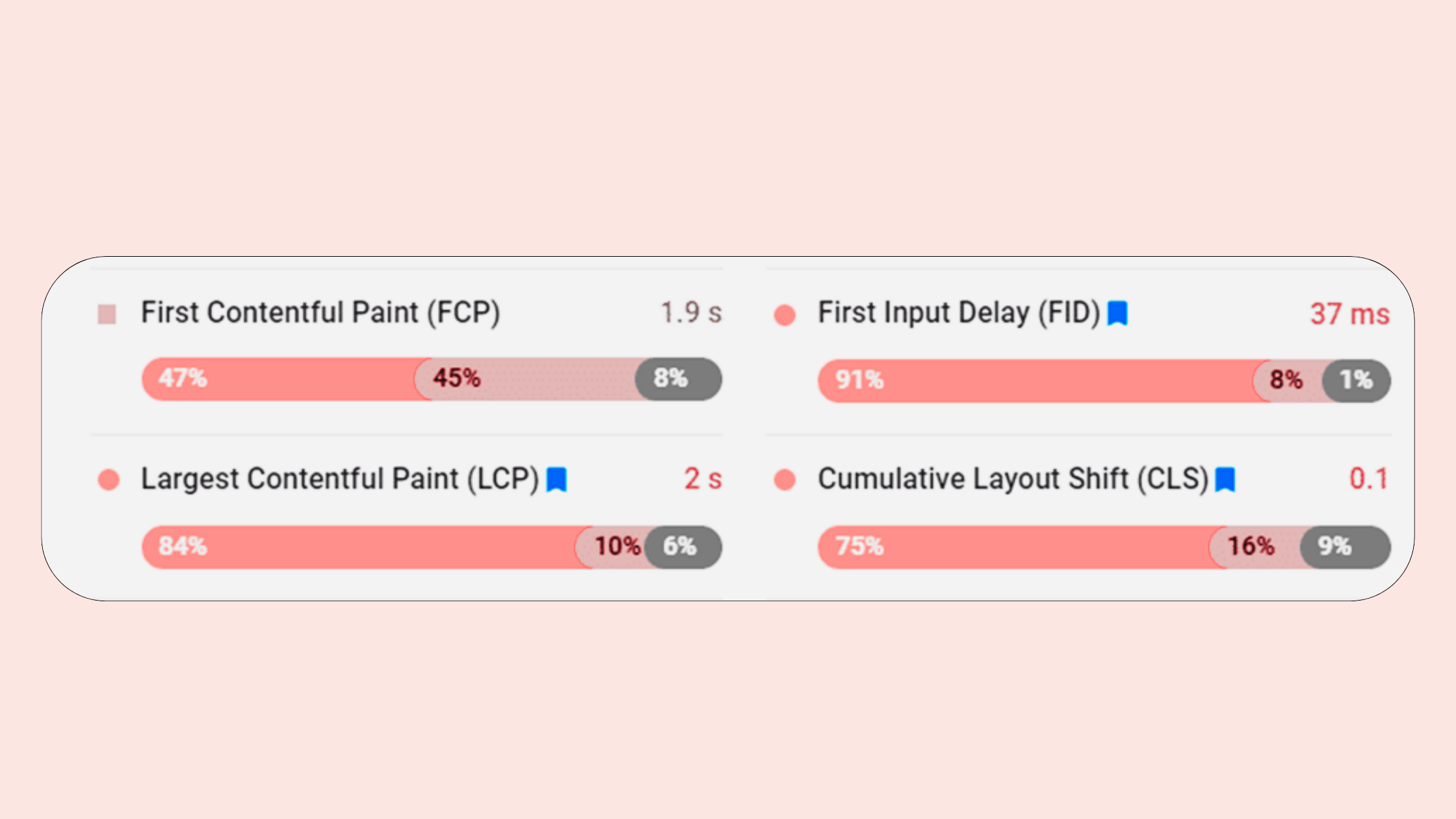Select the bookmark icon next to CLS

coord(1226,479)
